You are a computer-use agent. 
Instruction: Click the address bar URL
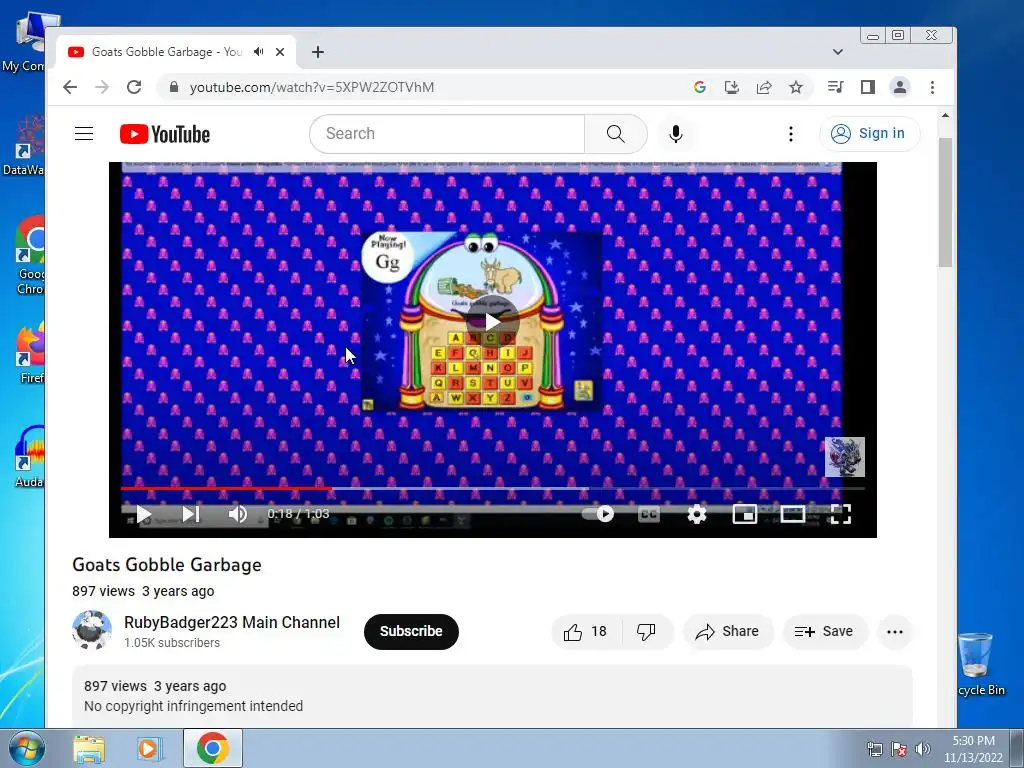tap(312, 88)
